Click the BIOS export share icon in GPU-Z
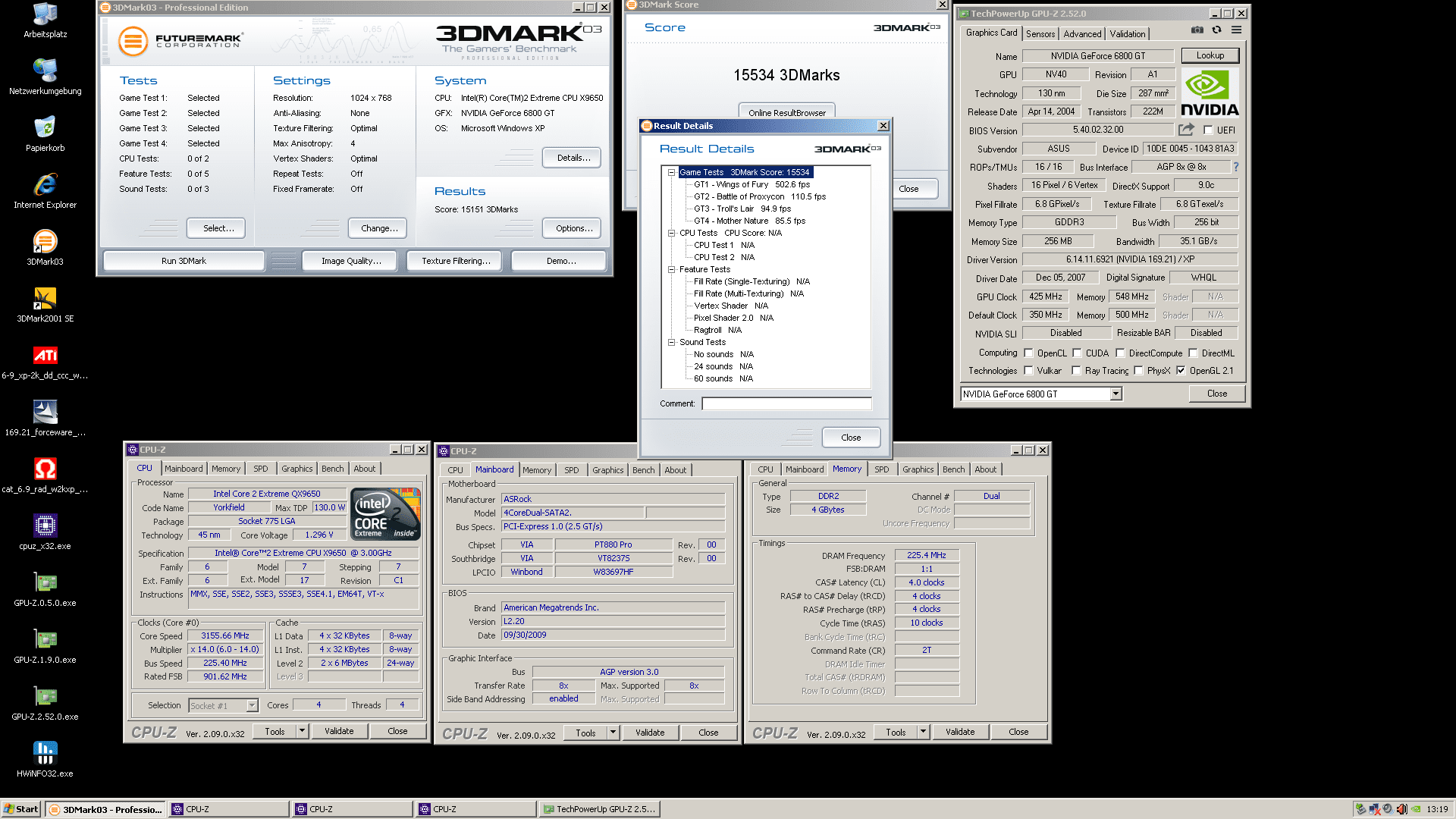The image size is (1456, 819). pyautogui.click(x=1186, y=130)
